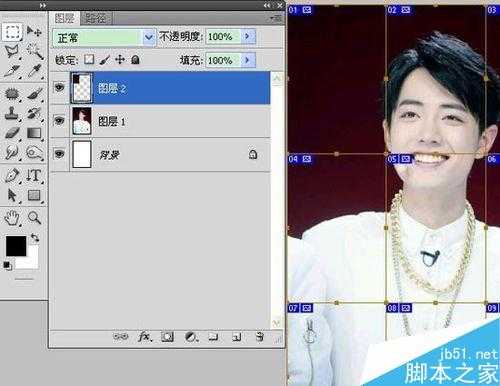Choose the Magic Wand tool
Image resolution: width=500 pixels, height=386 pixels.
[x=34, y=51]
